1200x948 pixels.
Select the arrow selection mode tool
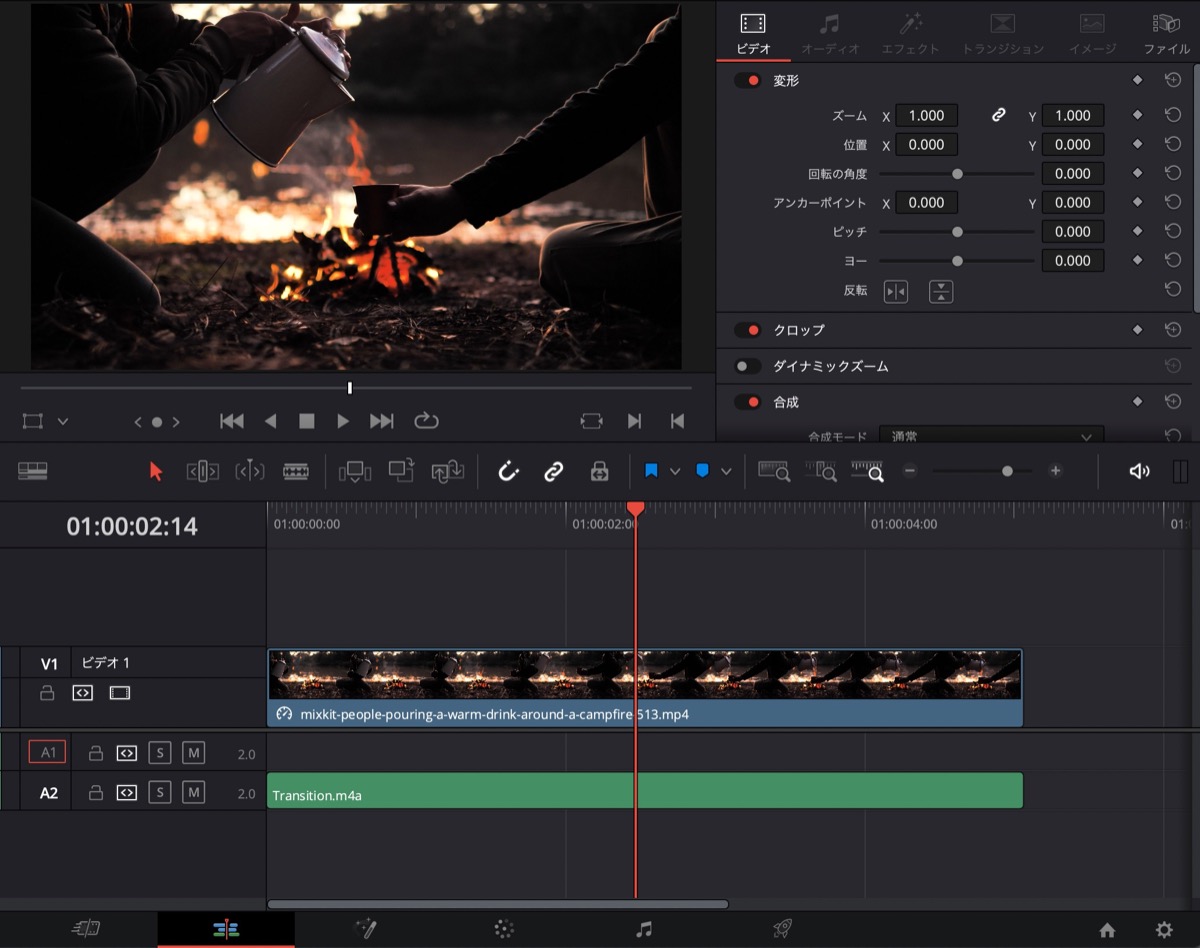pyautogui.click(x=155, y=472)
